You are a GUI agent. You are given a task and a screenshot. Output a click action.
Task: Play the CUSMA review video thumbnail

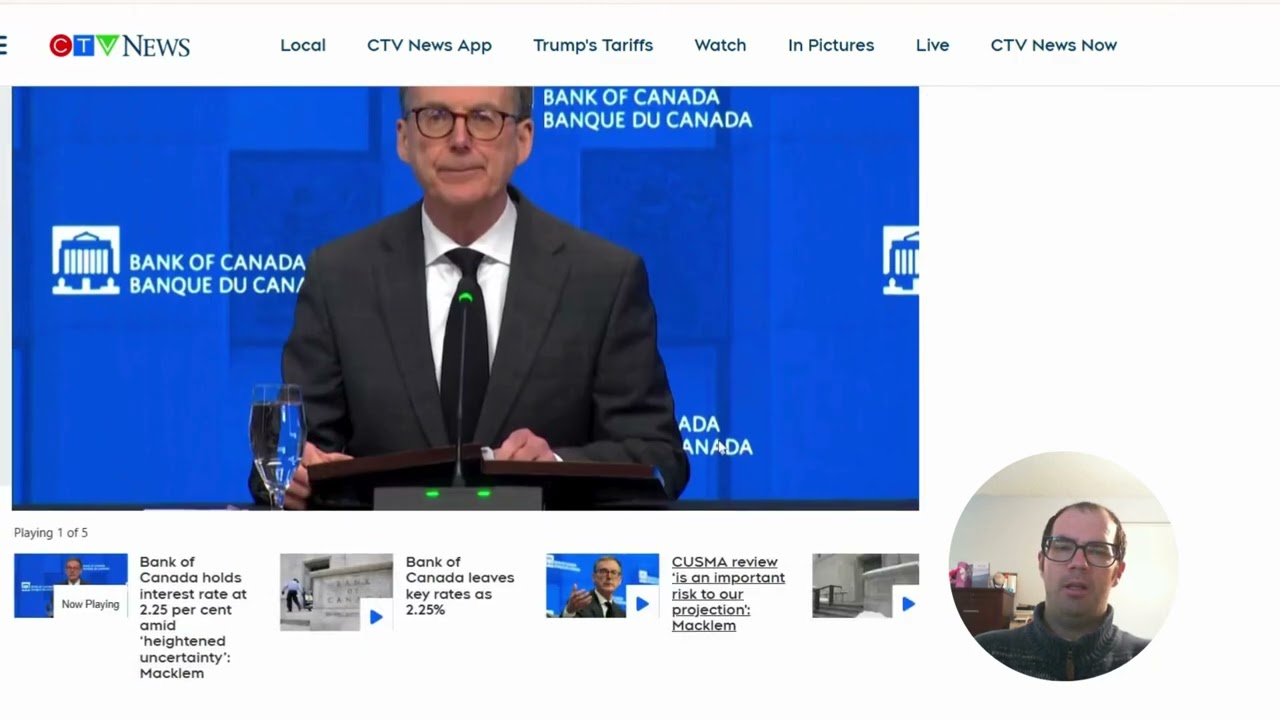click(602, 585)
